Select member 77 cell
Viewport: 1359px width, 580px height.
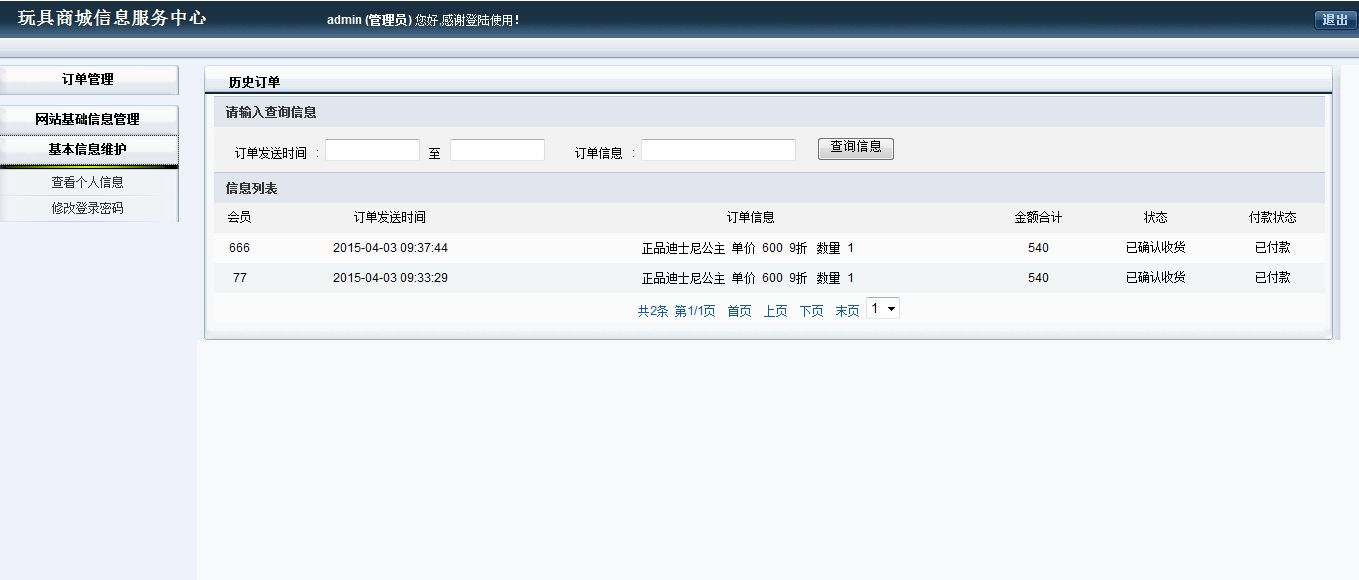[239, 278]
